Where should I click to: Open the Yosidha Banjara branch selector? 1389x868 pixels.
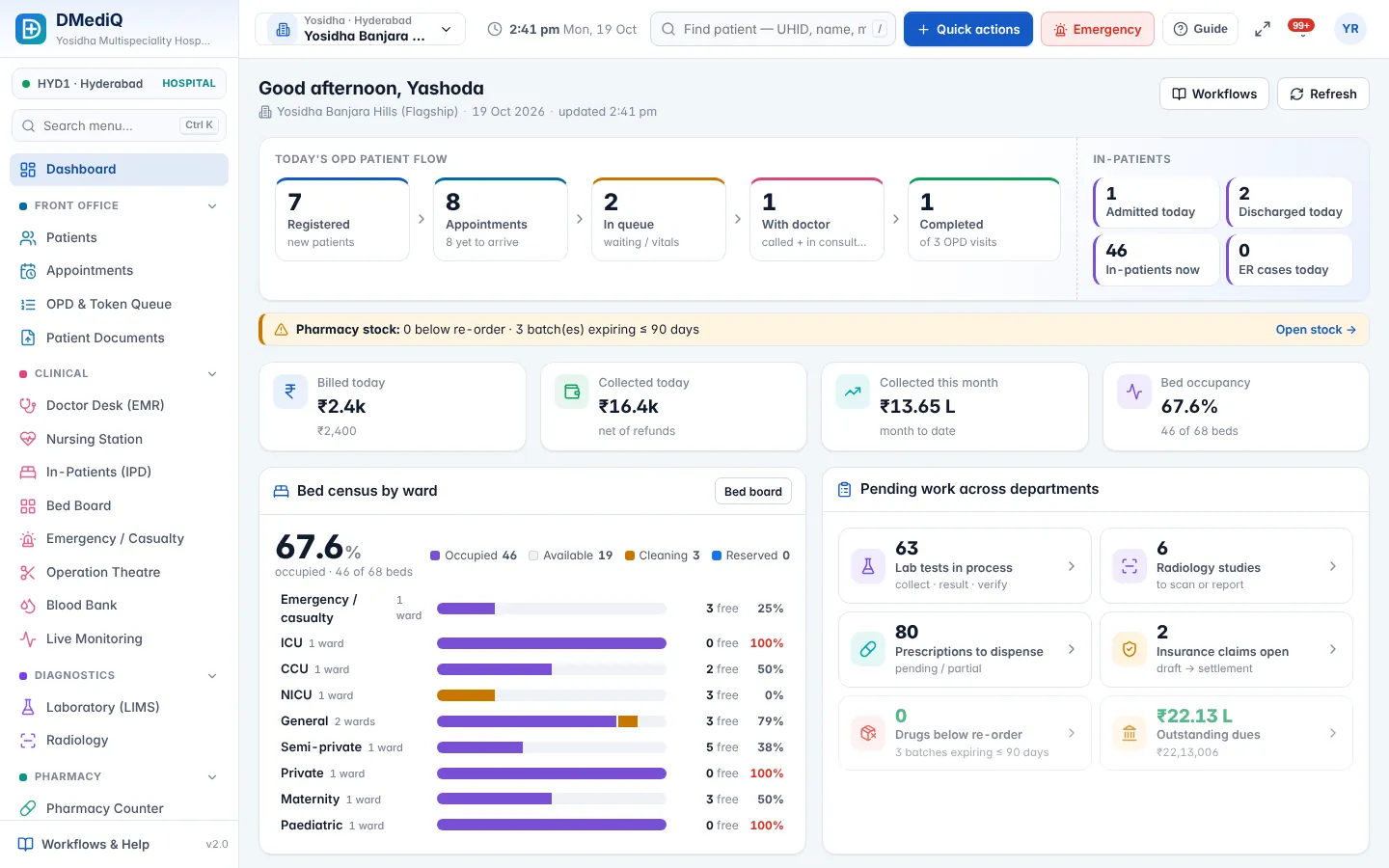360,29
